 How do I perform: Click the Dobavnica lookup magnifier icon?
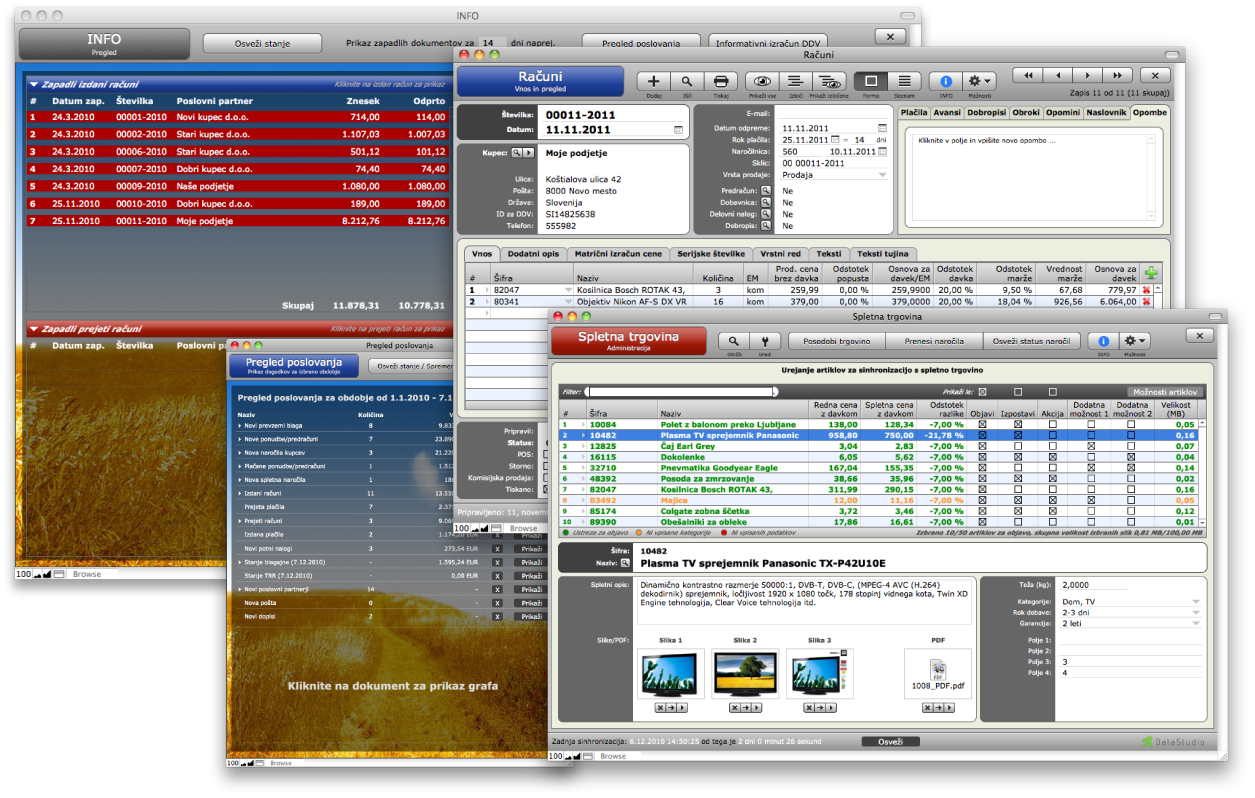(765, 201)
